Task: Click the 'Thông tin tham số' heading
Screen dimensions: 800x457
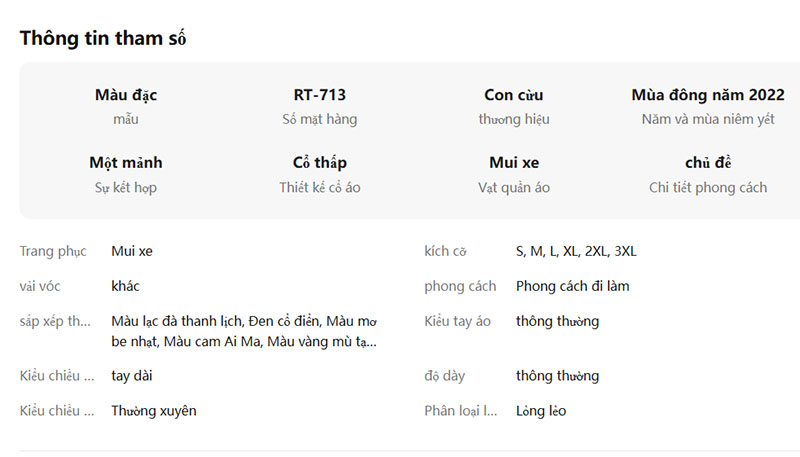Action: (x=103, y=38)
